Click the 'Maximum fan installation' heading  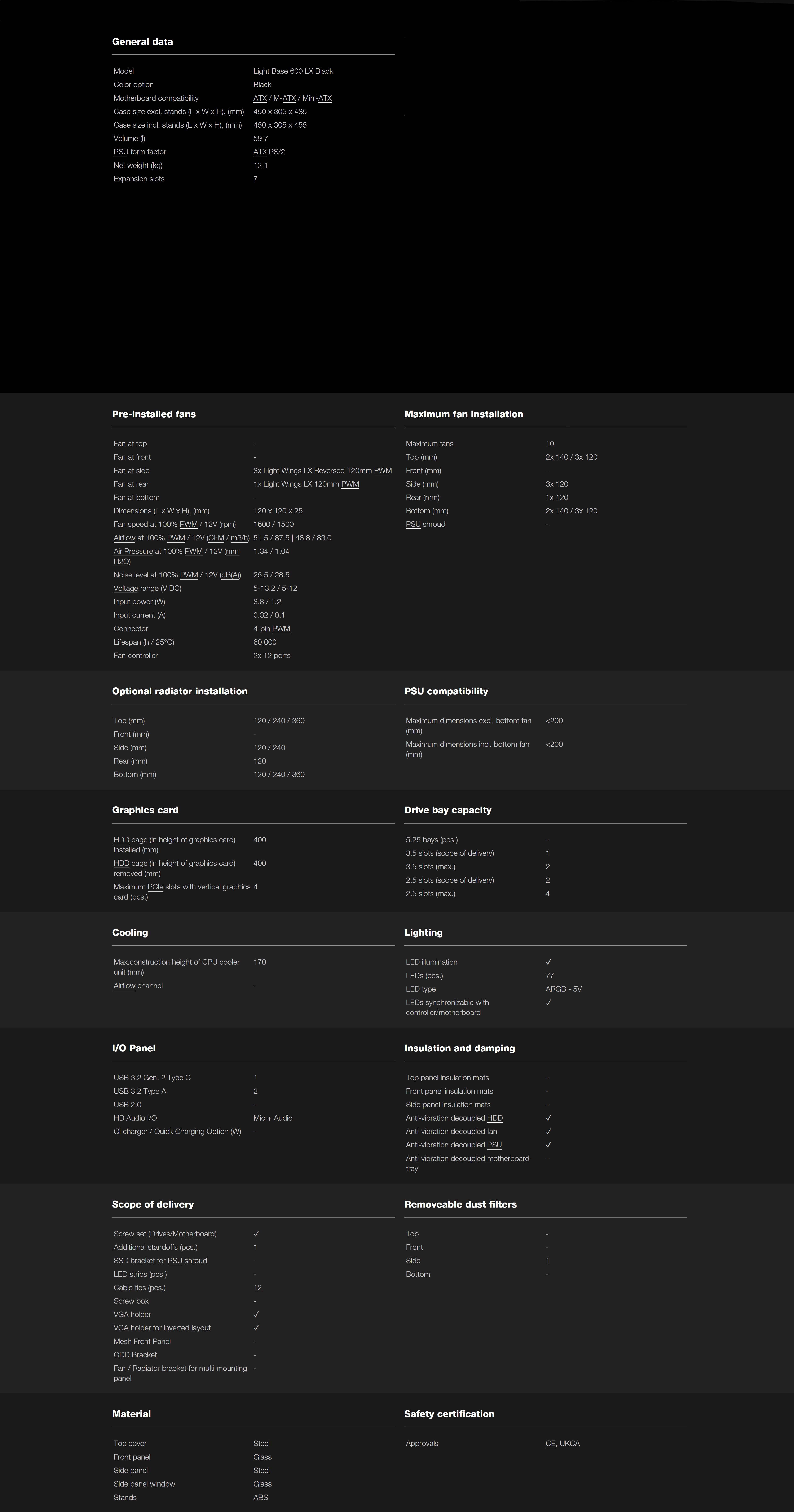[x=464, y=414]
